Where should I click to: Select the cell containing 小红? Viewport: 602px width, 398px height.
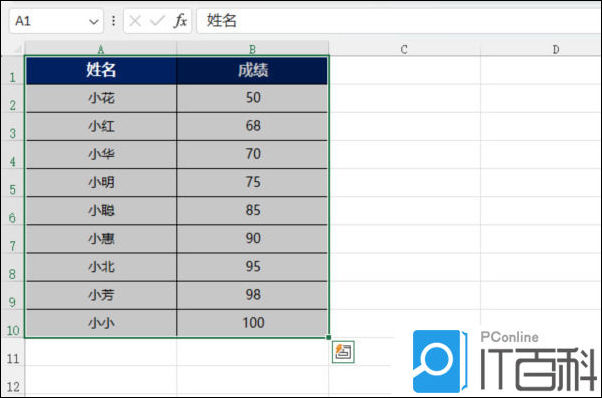click(x=101, y=127)
